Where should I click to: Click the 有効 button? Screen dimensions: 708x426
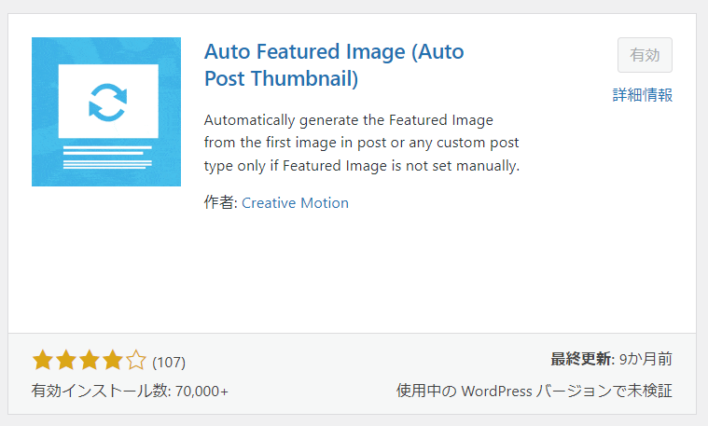[645, 55]
